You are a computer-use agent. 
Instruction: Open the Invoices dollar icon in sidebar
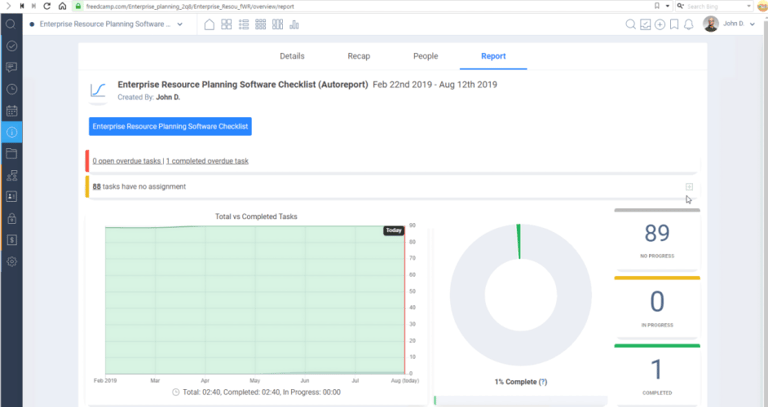click(12, 240)
